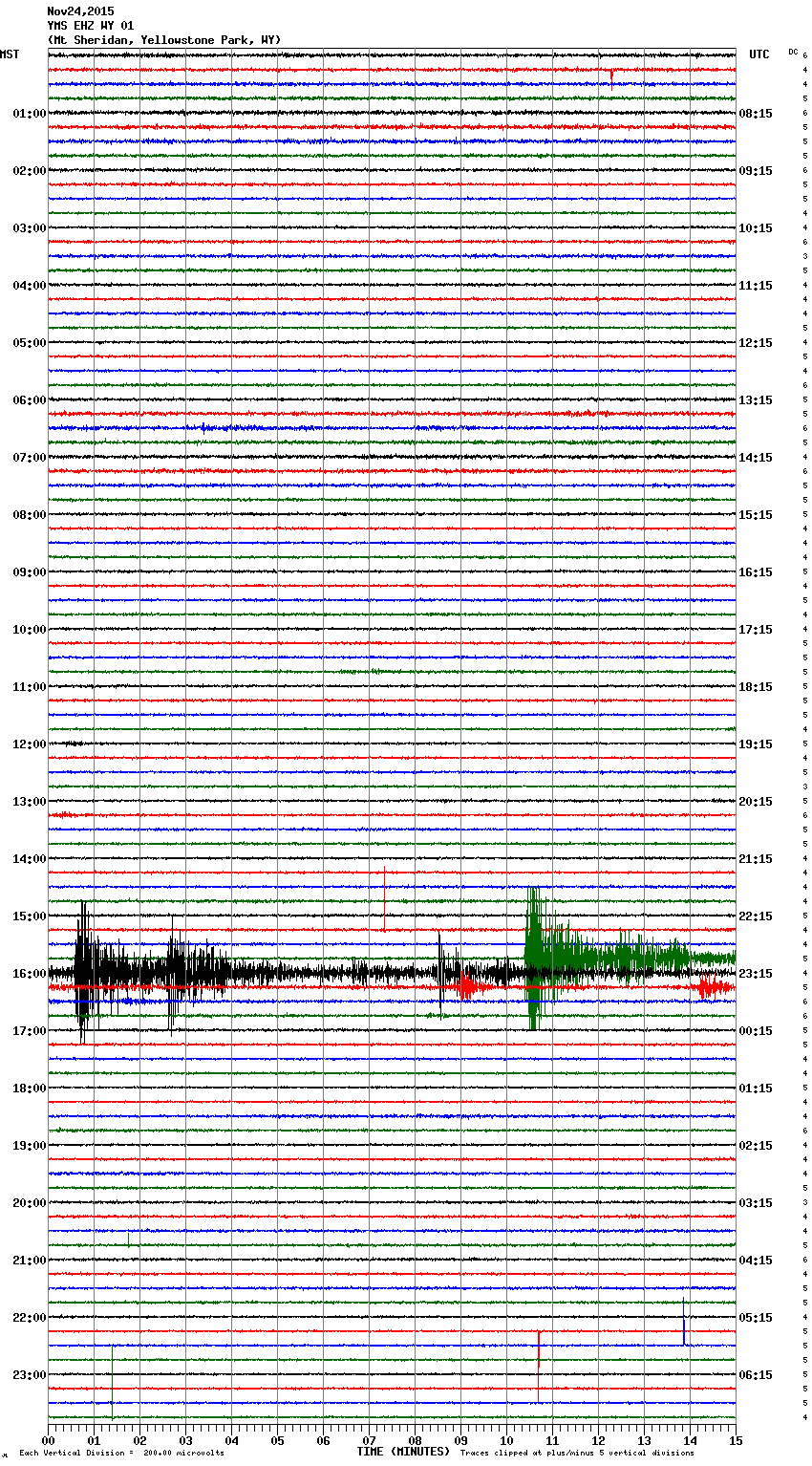Screen dimensions: 812x1466
Task: Click the 01:00 MST row label
Action: click(x=29, y=114)
